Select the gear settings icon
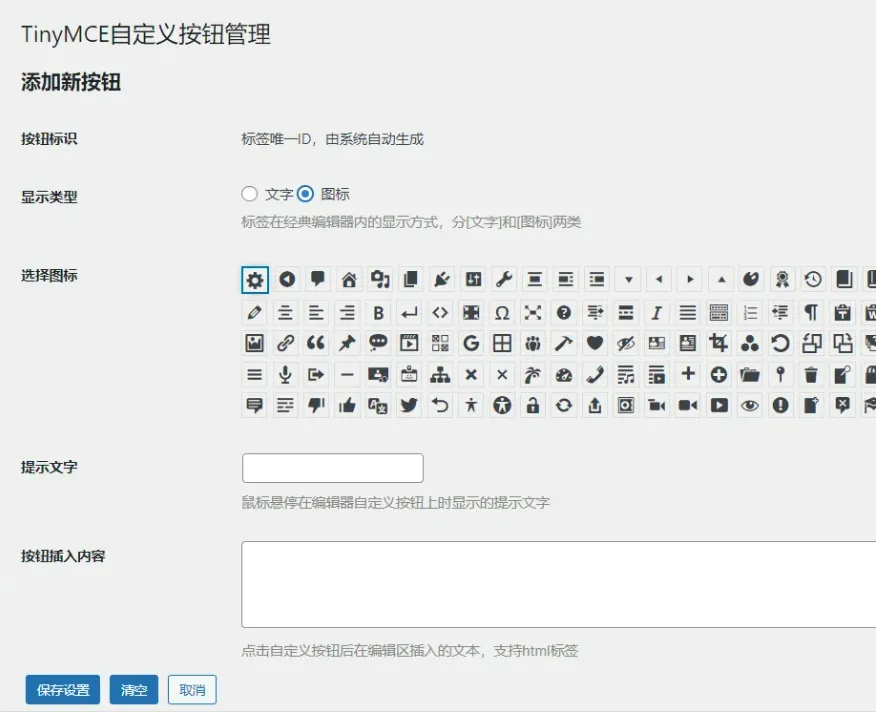 click(x=255, y=279)
